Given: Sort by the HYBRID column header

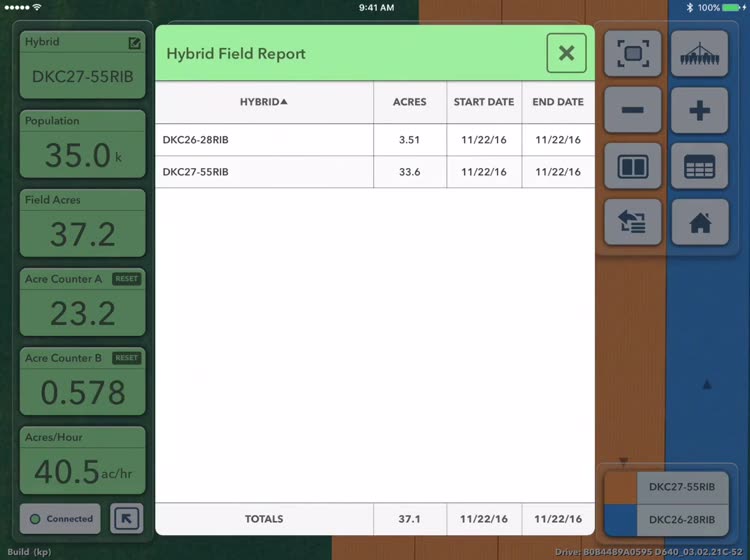Looking at the screenshot, I should tap(264, 102).
